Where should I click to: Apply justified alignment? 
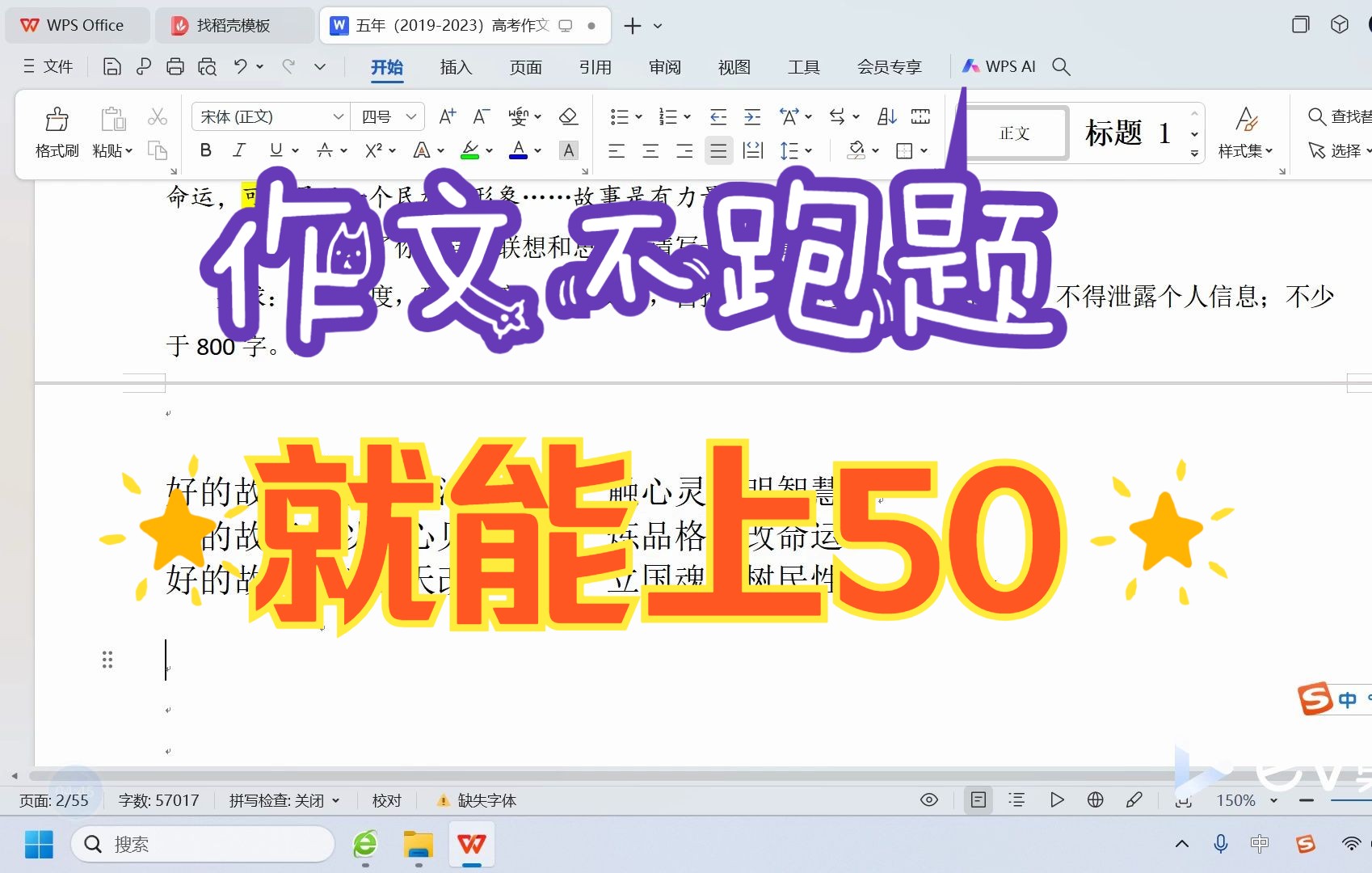[718, 150]
